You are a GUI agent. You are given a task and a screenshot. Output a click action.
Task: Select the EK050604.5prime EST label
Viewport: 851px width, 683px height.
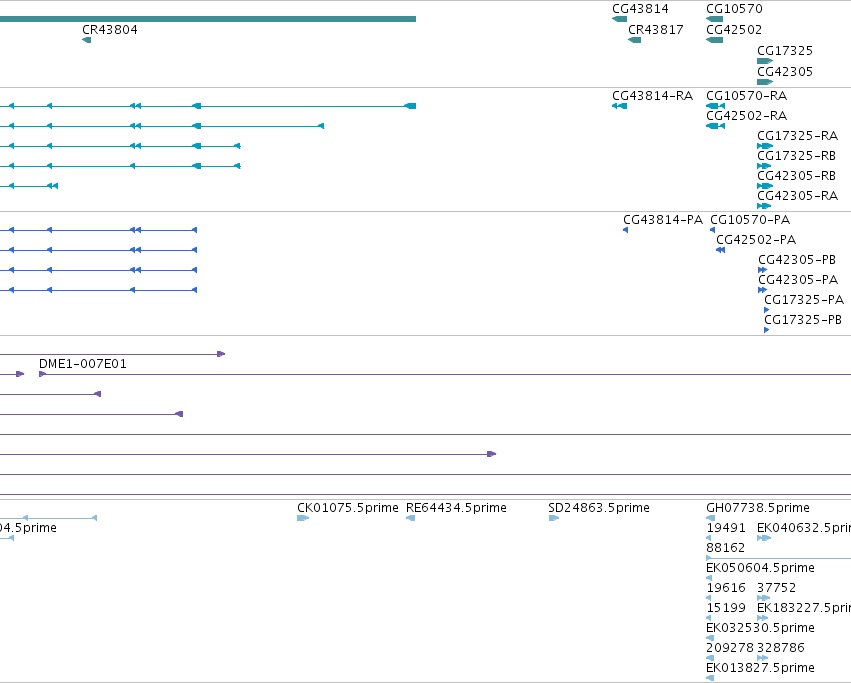click(760, 568)
